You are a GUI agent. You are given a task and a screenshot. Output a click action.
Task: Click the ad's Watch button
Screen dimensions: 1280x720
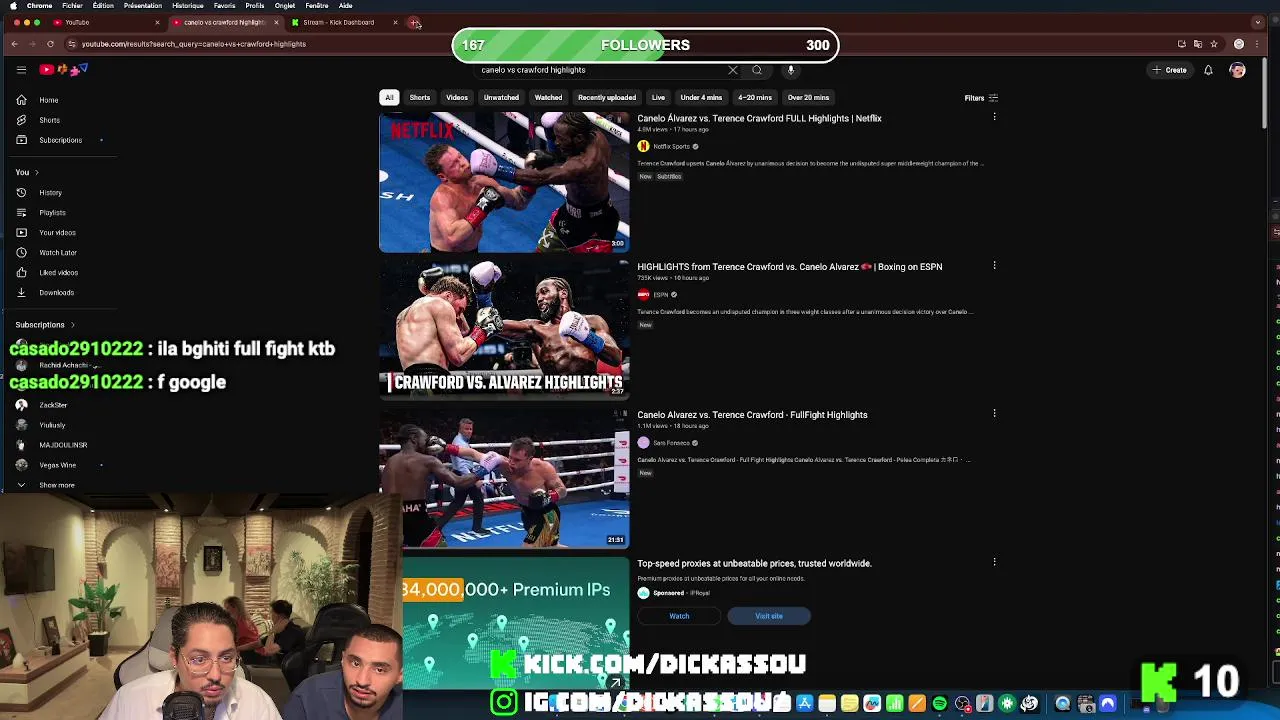(x=679, y=616)
